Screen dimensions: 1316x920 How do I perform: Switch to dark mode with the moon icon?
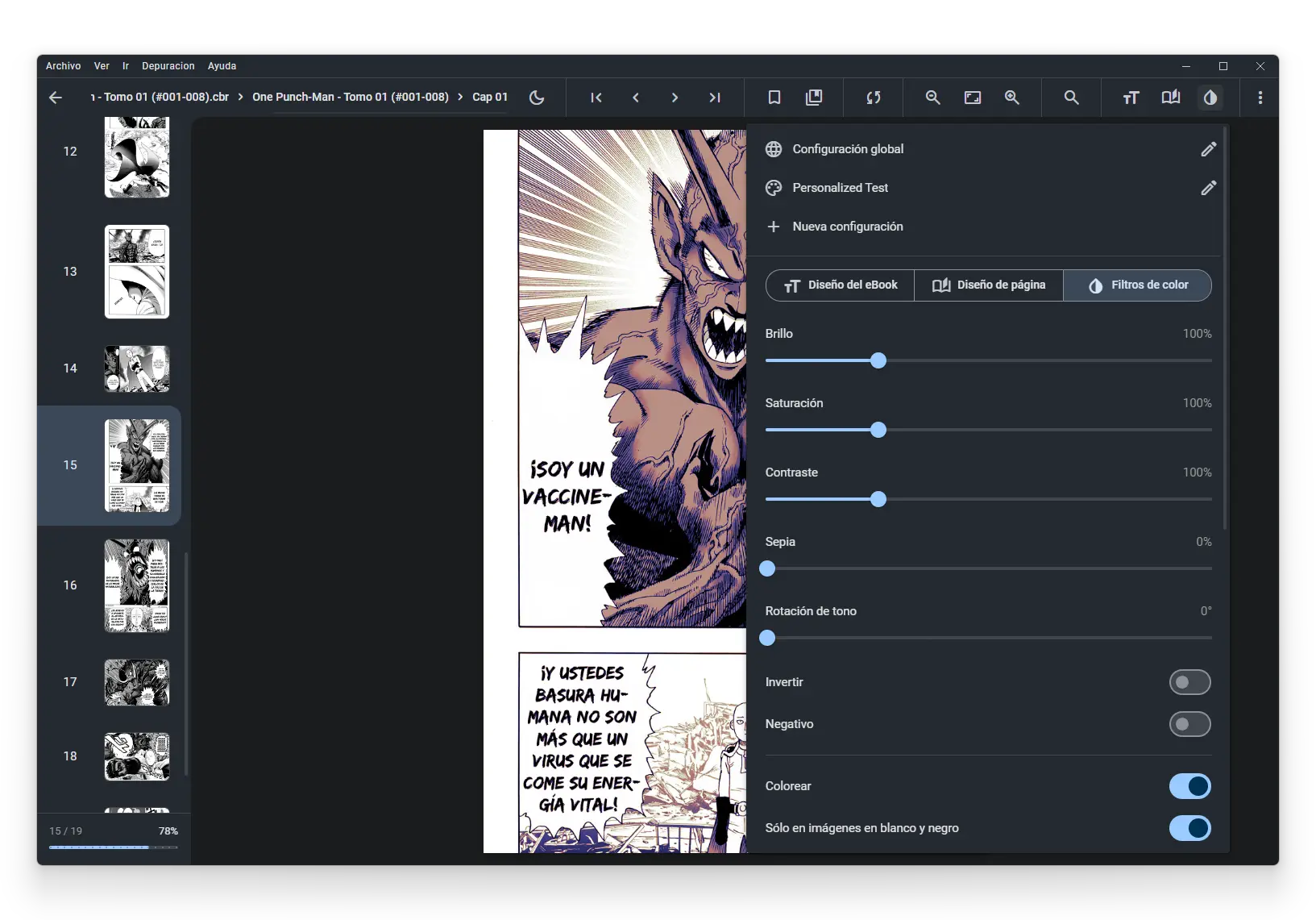[538, 98]
